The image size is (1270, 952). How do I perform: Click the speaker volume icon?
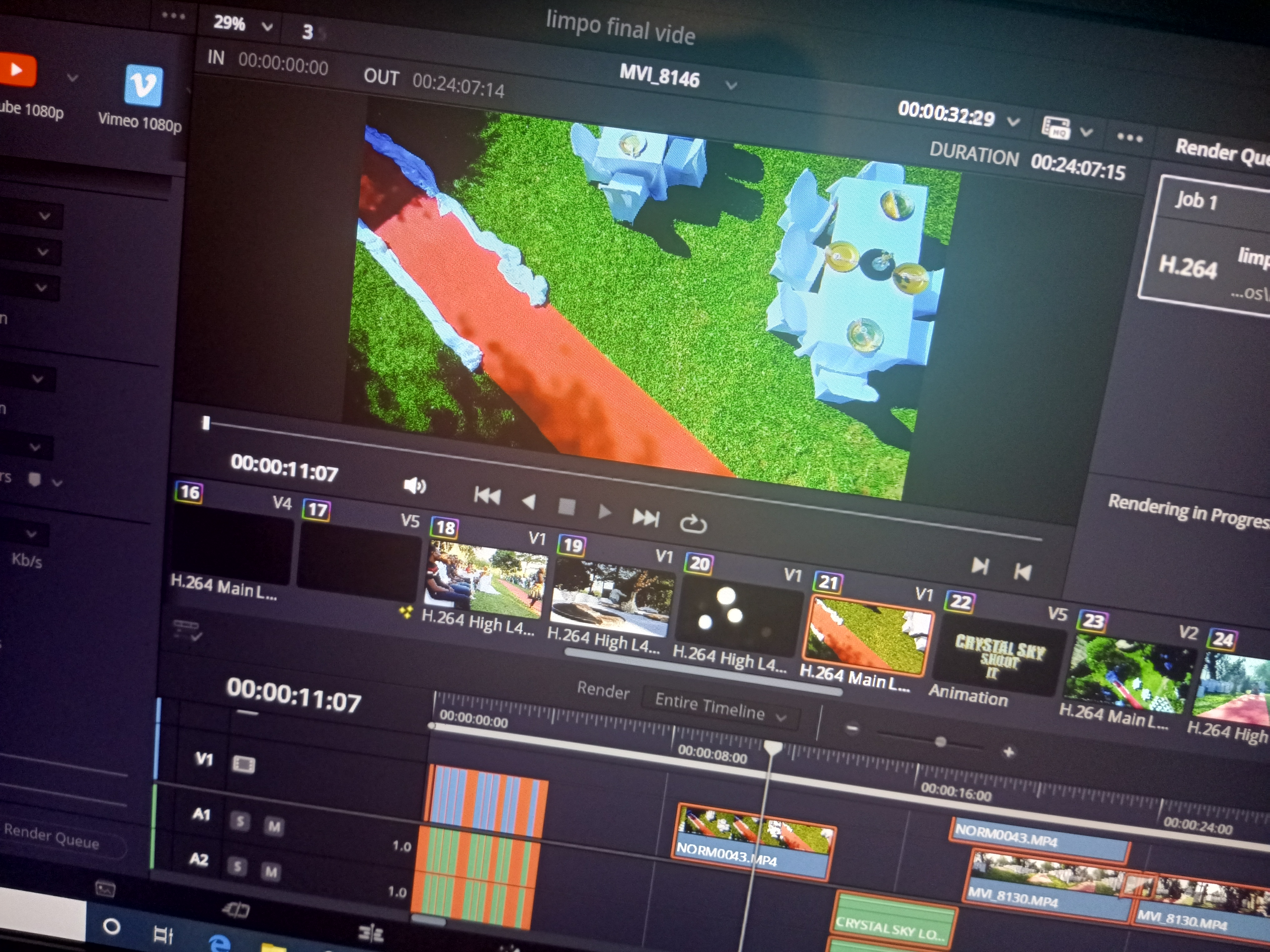pos(414,486)
